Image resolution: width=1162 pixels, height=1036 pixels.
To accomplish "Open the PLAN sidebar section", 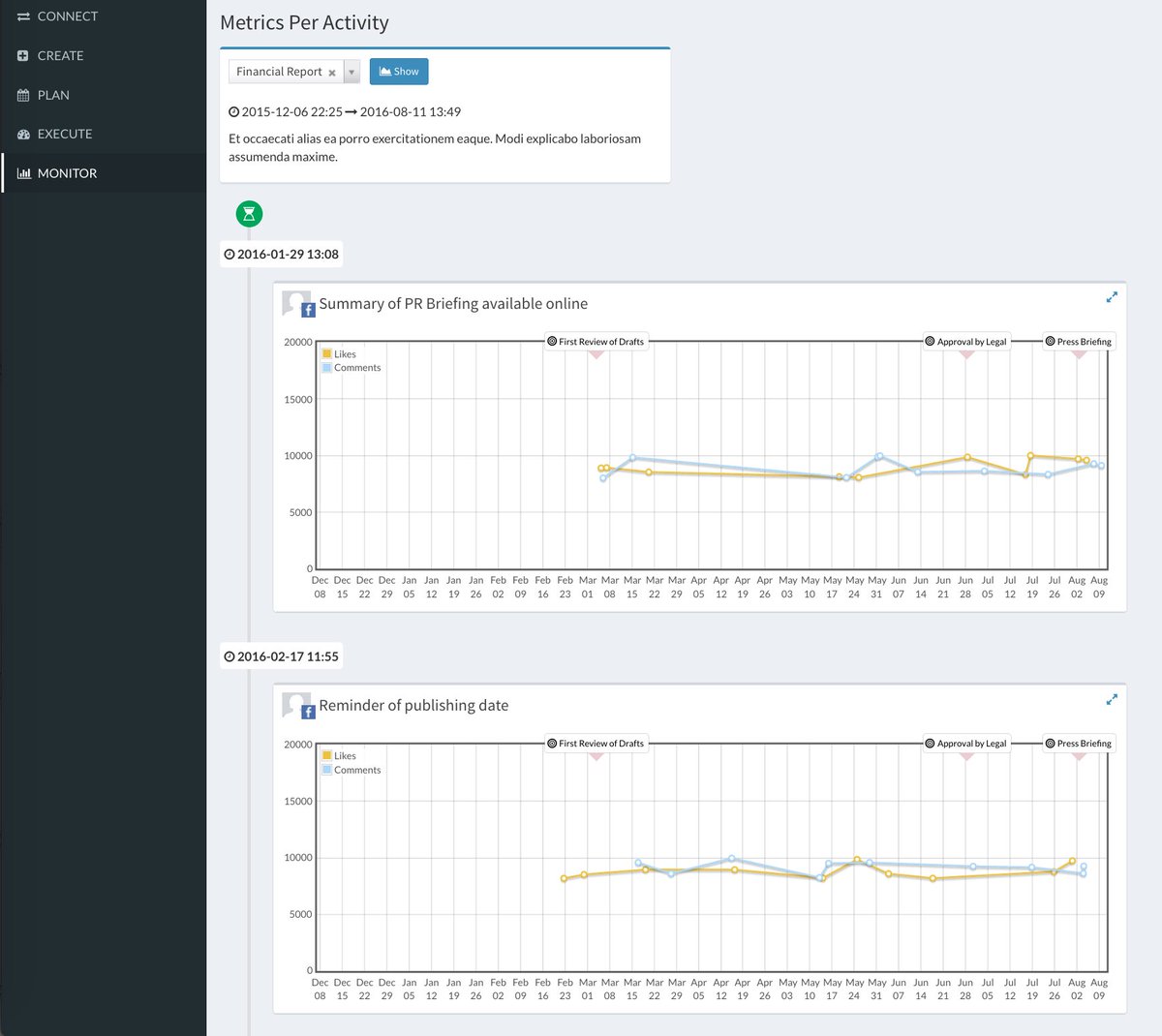I will [103, 95].
